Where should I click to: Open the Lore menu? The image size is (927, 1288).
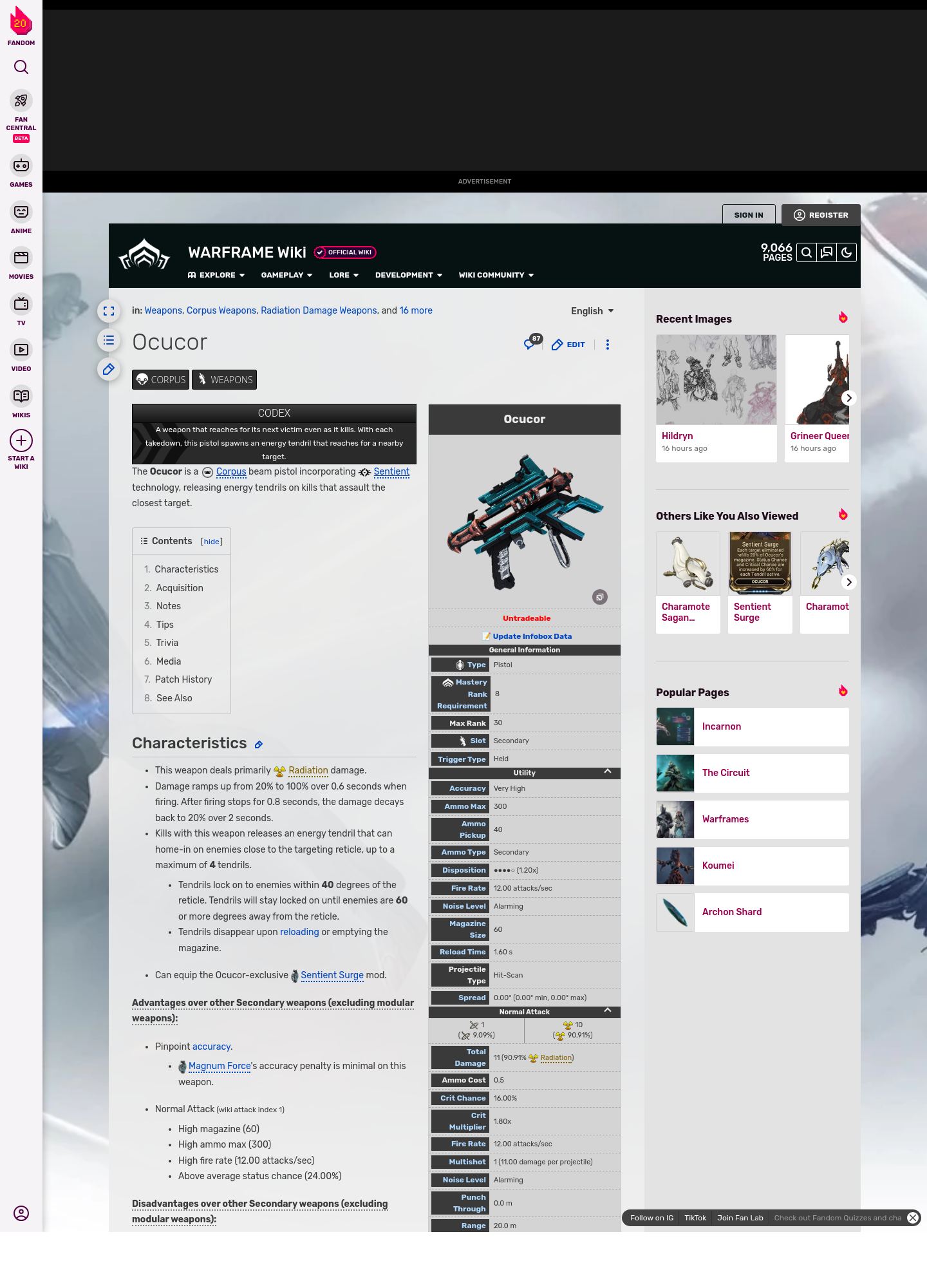[x=344, y=275]
